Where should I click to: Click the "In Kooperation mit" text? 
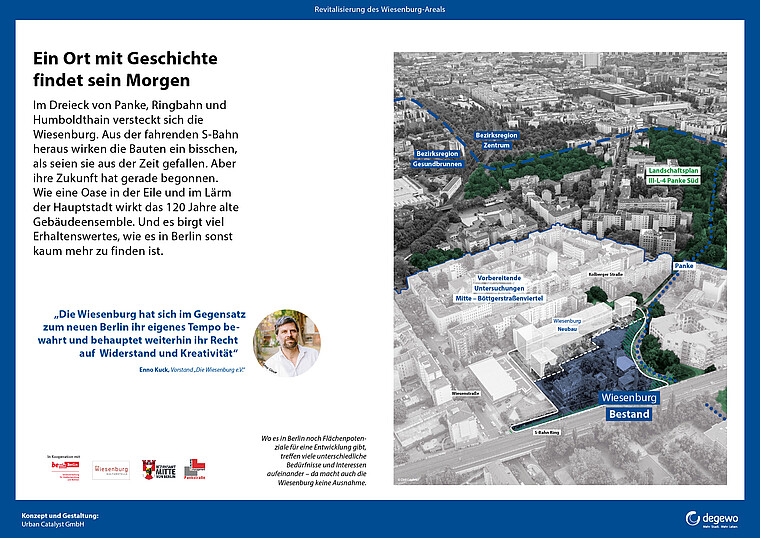63,457
